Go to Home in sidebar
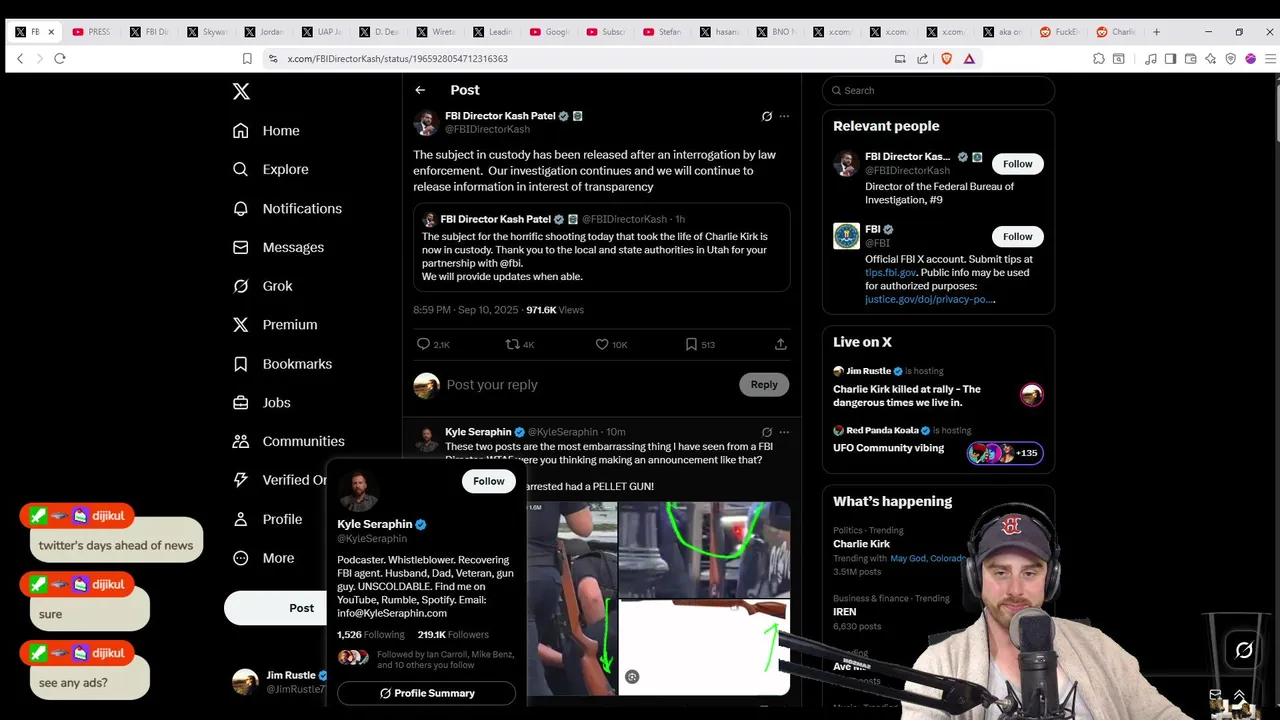The width and height of the screenshot is (1280, 720). coord(266,131)
